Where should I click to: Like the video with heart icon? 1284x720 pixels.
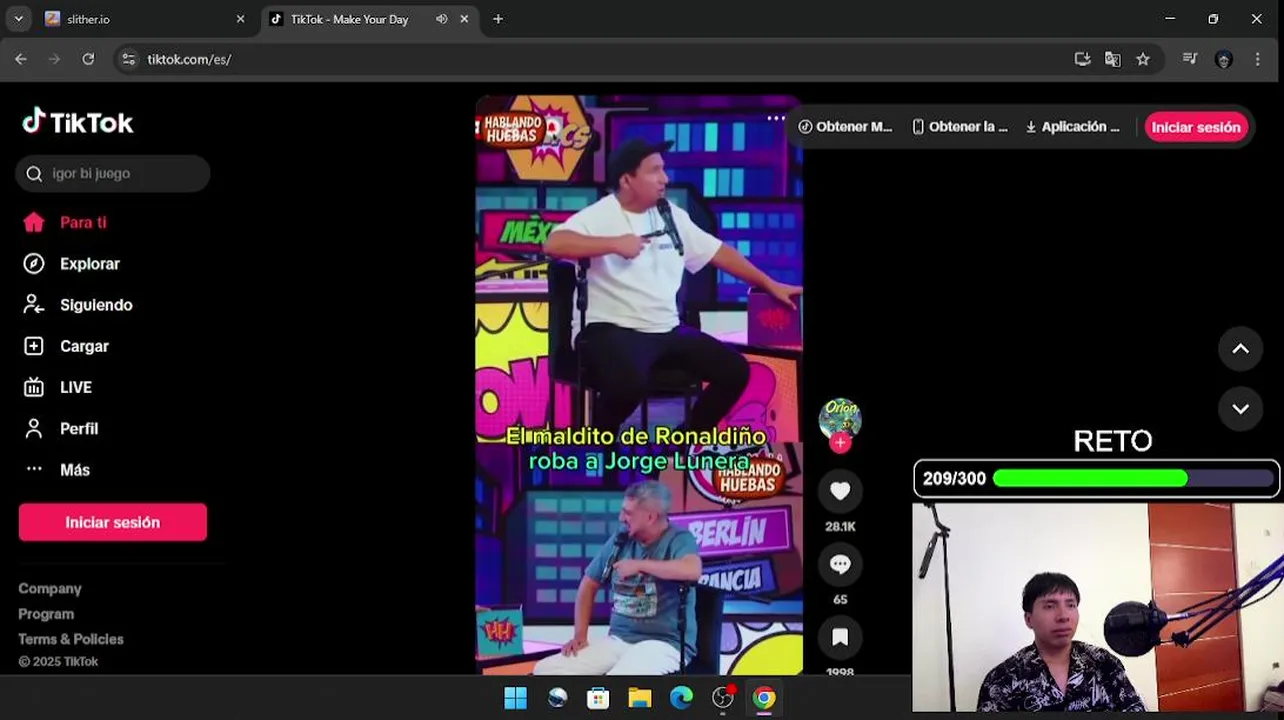click(x=840, y=491)
